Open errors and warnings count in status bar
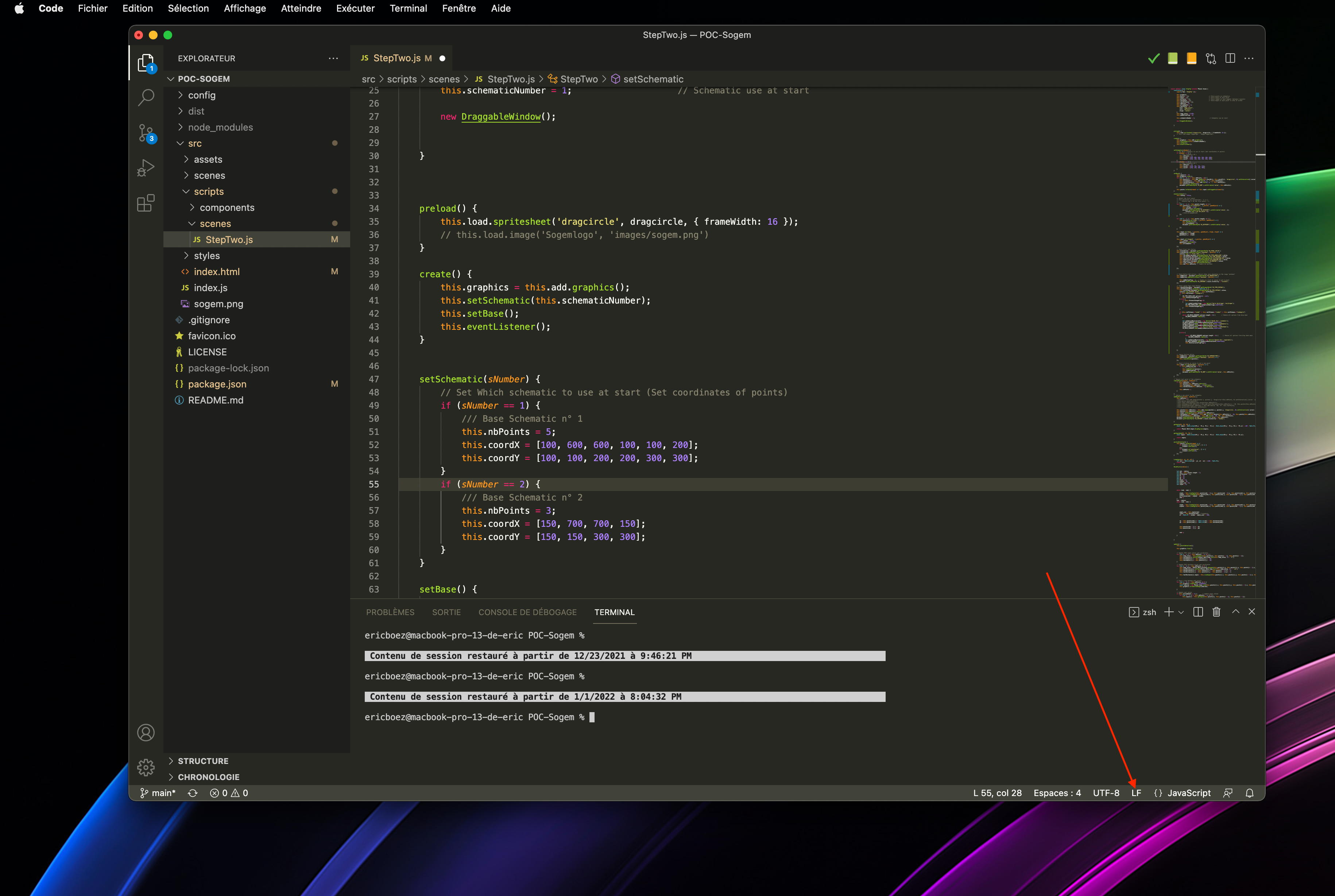Screen dimensions: 1335x896 point(229,793)
